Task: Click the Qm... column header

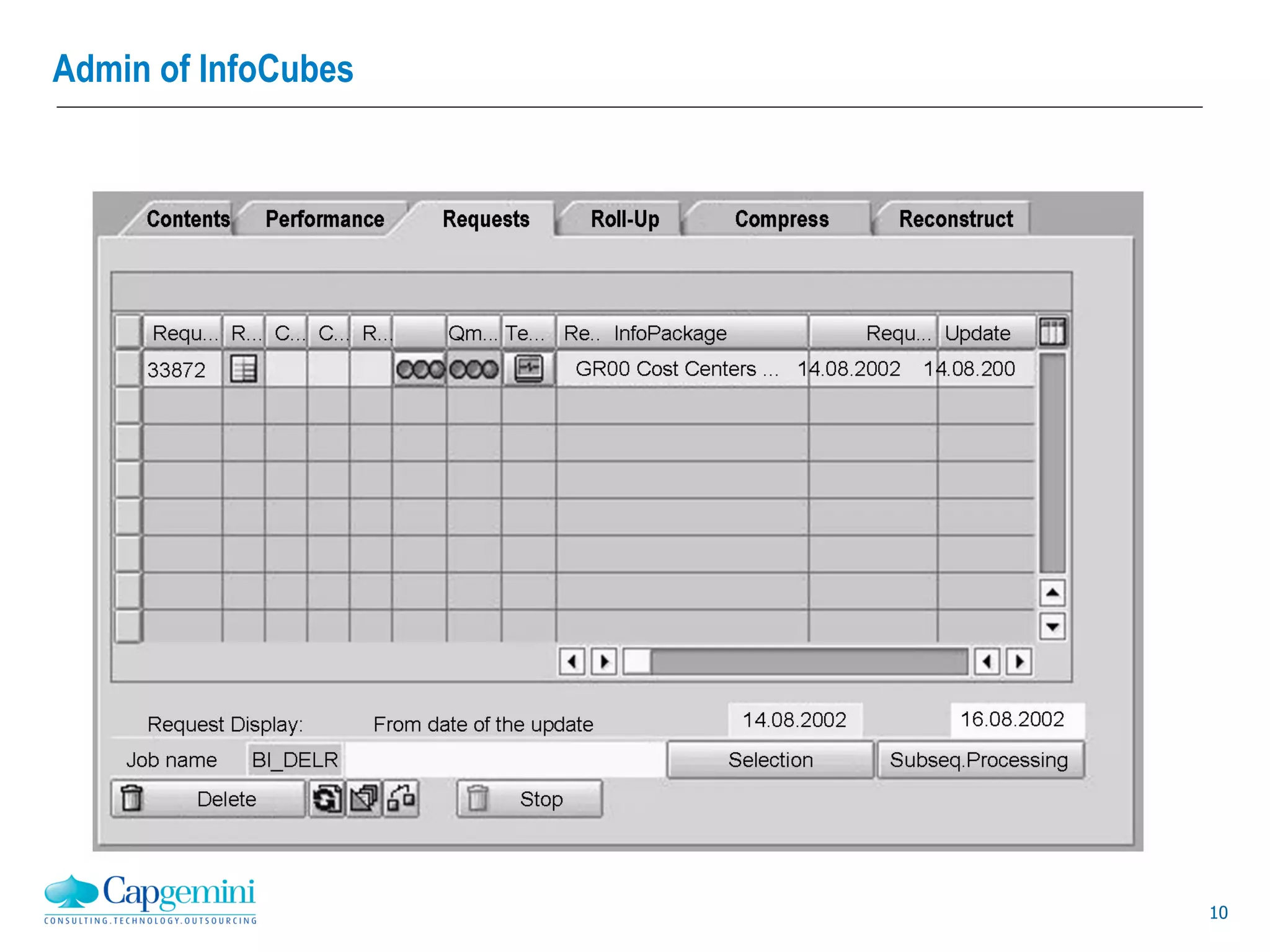Action: pos(474,333)
